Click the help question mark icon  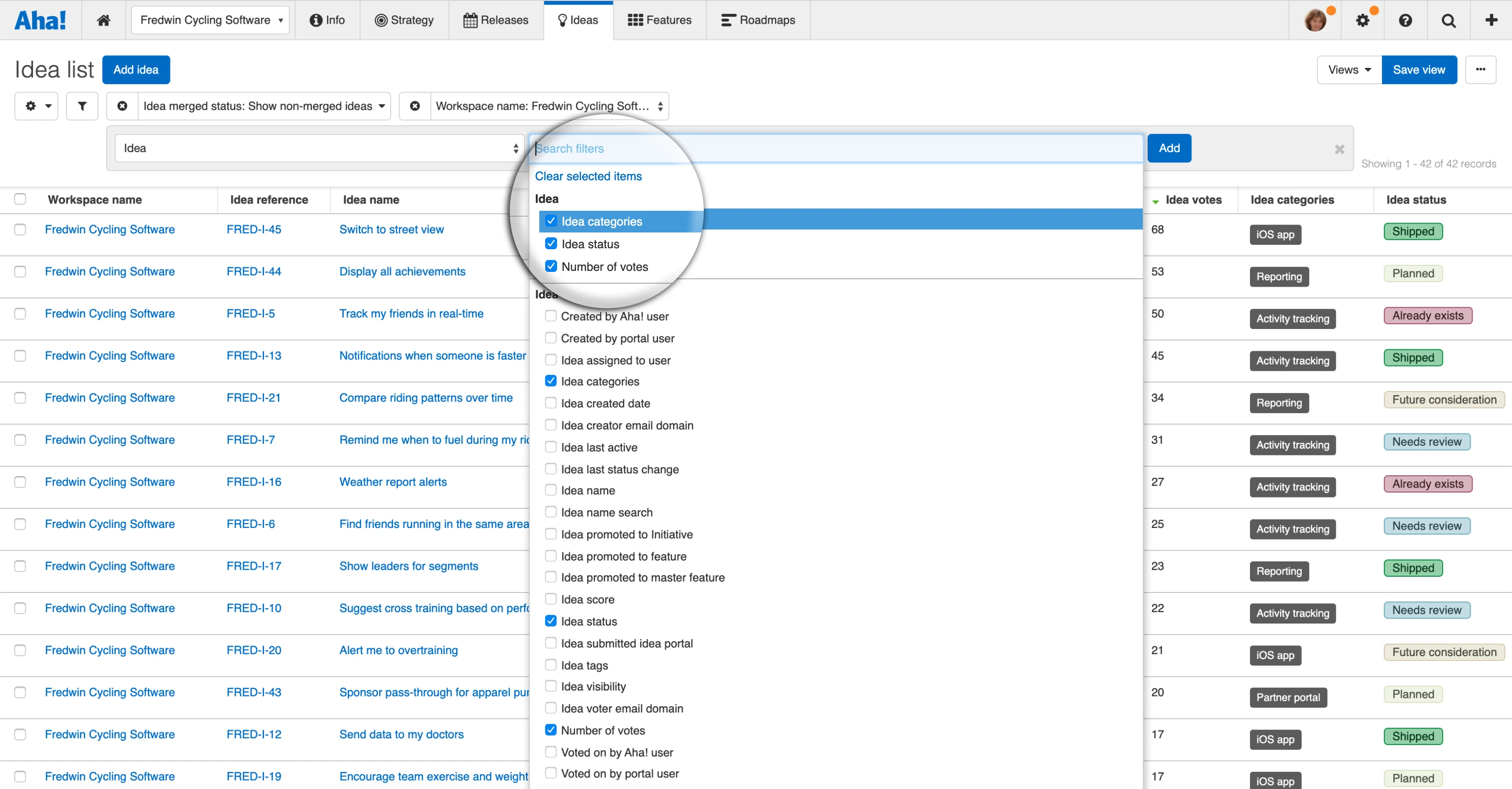(1405, 20)
